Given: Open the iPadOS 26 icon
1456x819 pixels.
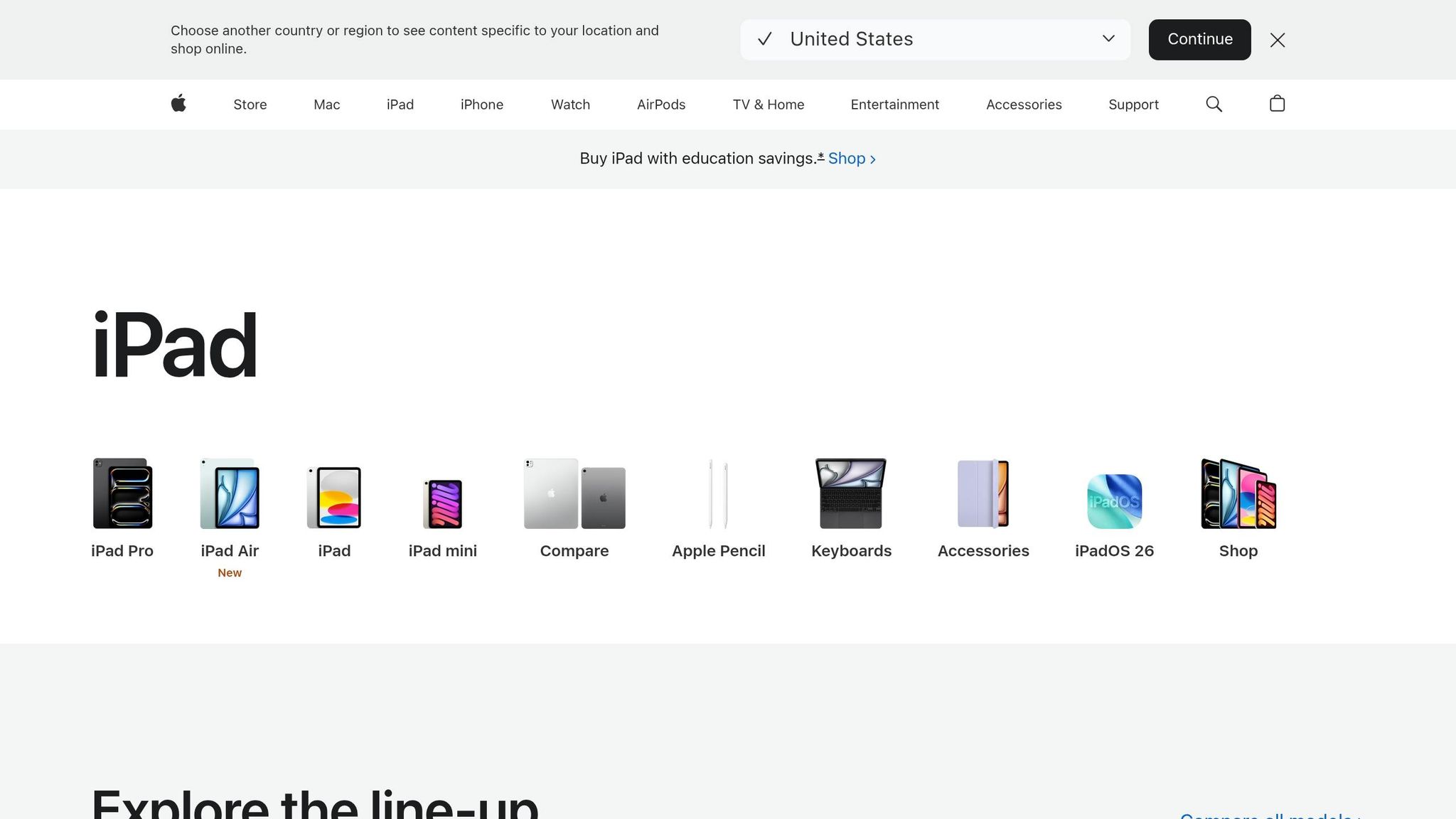Looking at the screenshot, I should point(1114,501).
